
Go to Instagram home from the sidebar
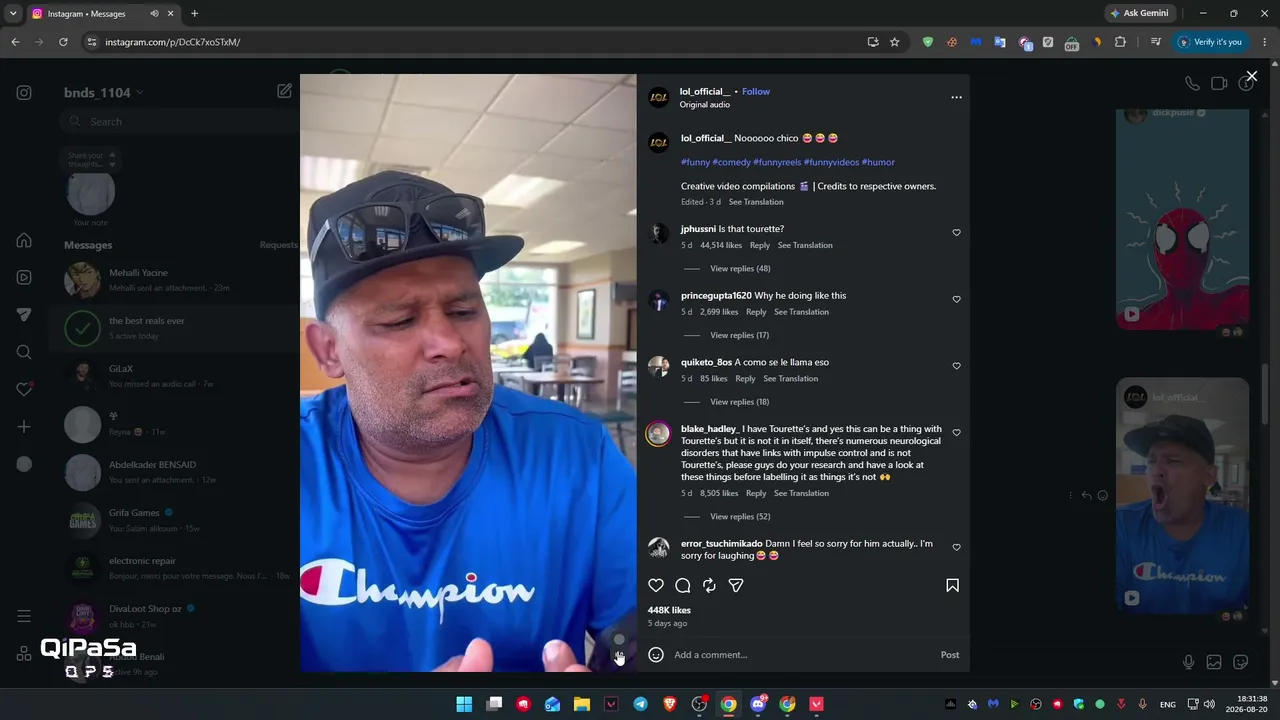(x=24, y=240)
